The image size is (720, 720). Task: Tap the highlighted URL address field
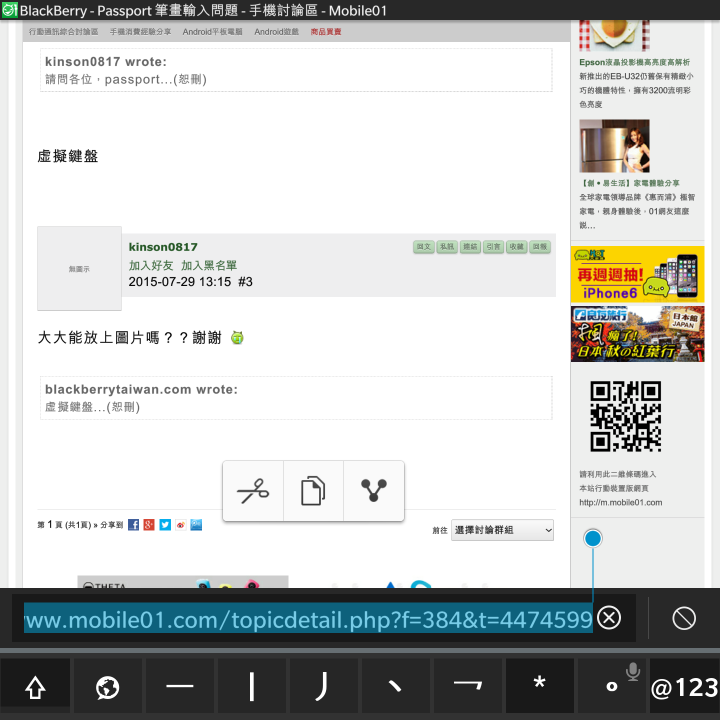(x=308, y=619)
